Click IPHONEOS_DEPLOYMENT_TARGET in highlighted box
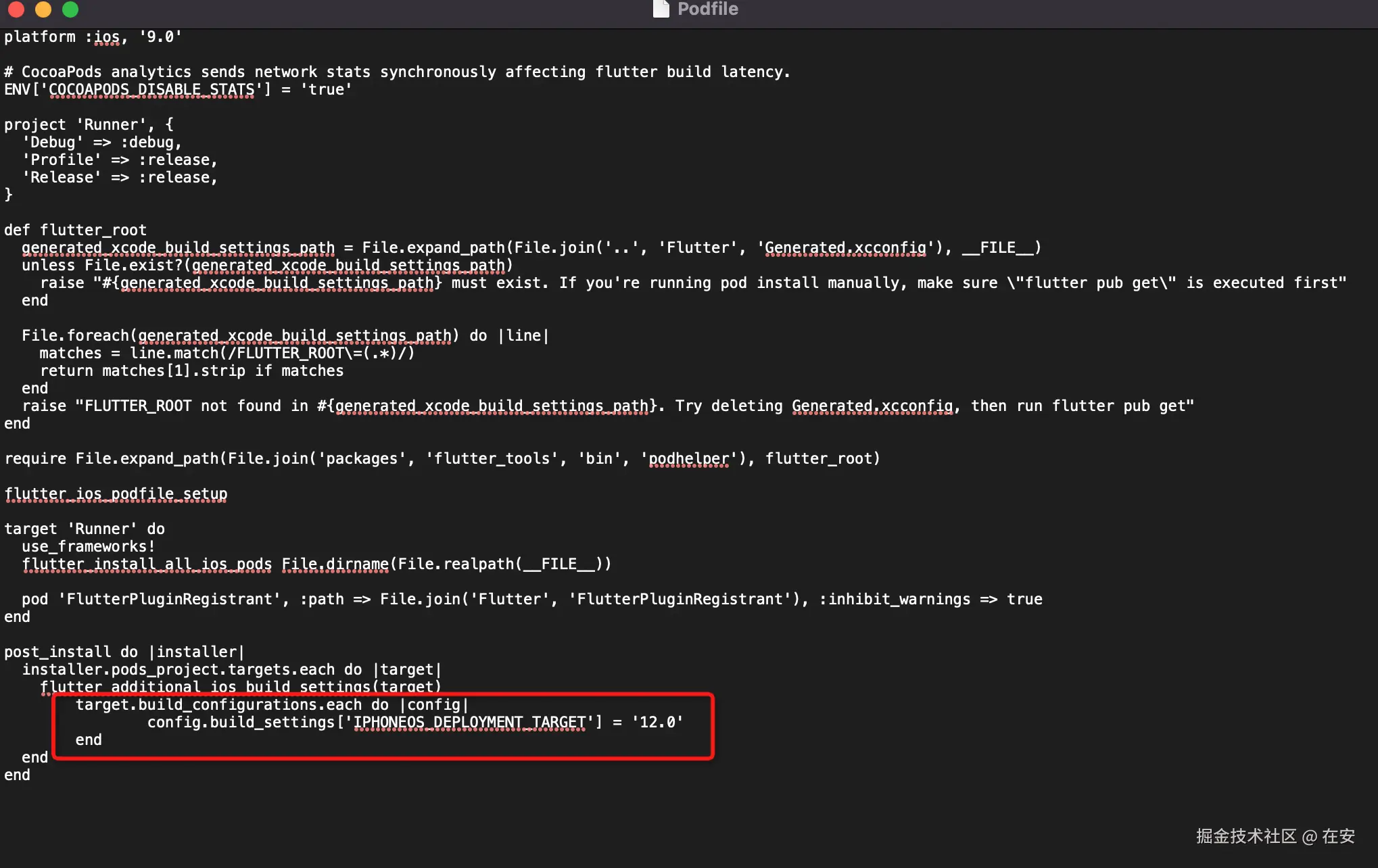The image size is (1378, 868). pos(469,723)
